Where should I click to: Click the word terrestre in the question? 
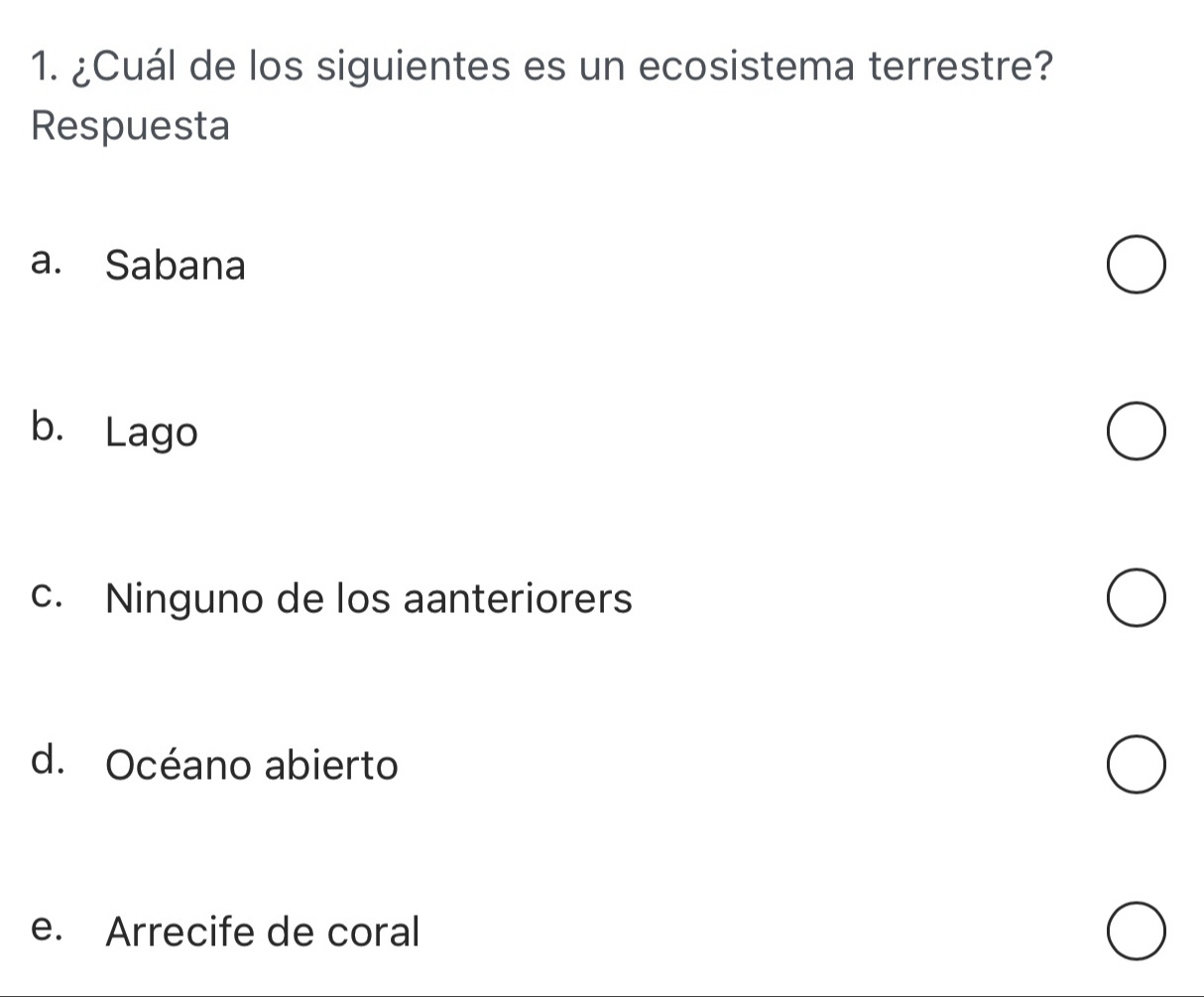tap(961, 70)
